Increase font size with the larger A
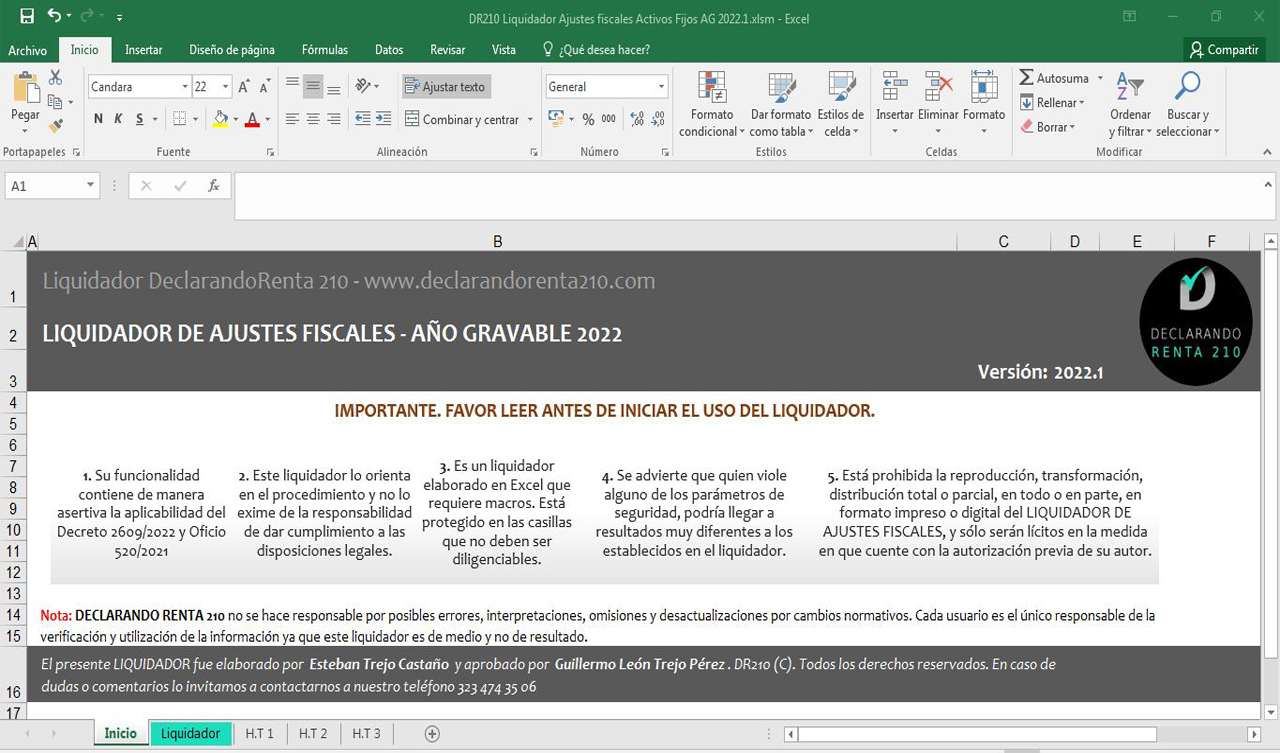 point(243,87)
